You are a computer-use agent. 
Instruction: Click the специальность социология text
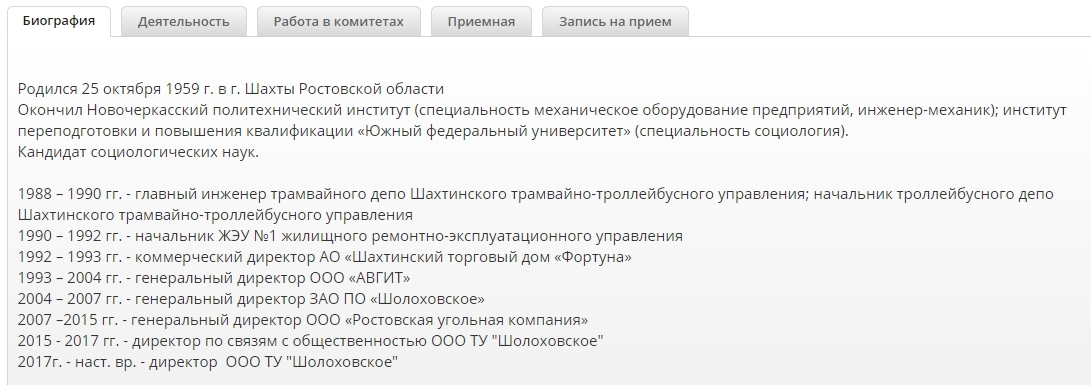[742, 131]
